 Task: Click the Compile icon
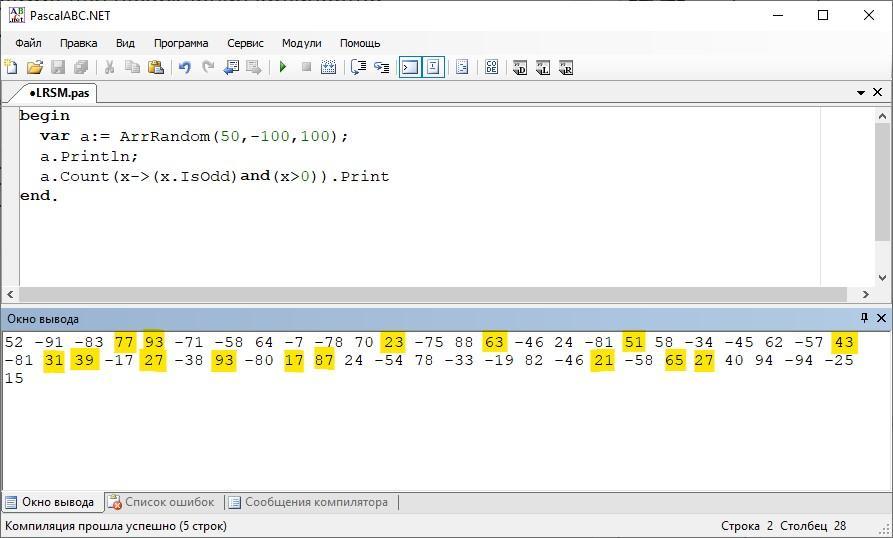coord(329,67)
